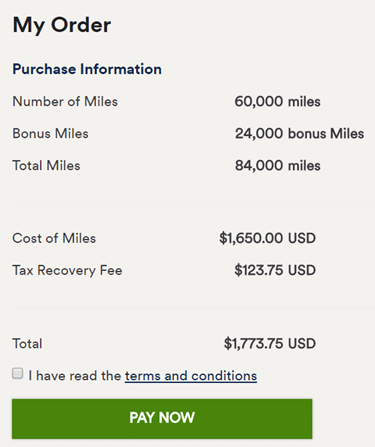This screenshot has width=375, height=447.
Task: Click the Tax Recovery Fee label
Action: tap(67, 270)
